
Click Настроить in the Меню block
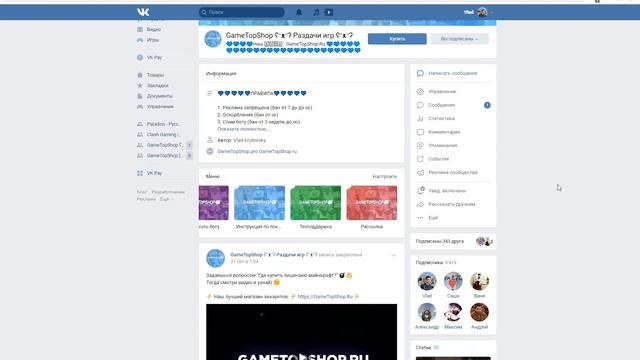(x=384, y=177)
